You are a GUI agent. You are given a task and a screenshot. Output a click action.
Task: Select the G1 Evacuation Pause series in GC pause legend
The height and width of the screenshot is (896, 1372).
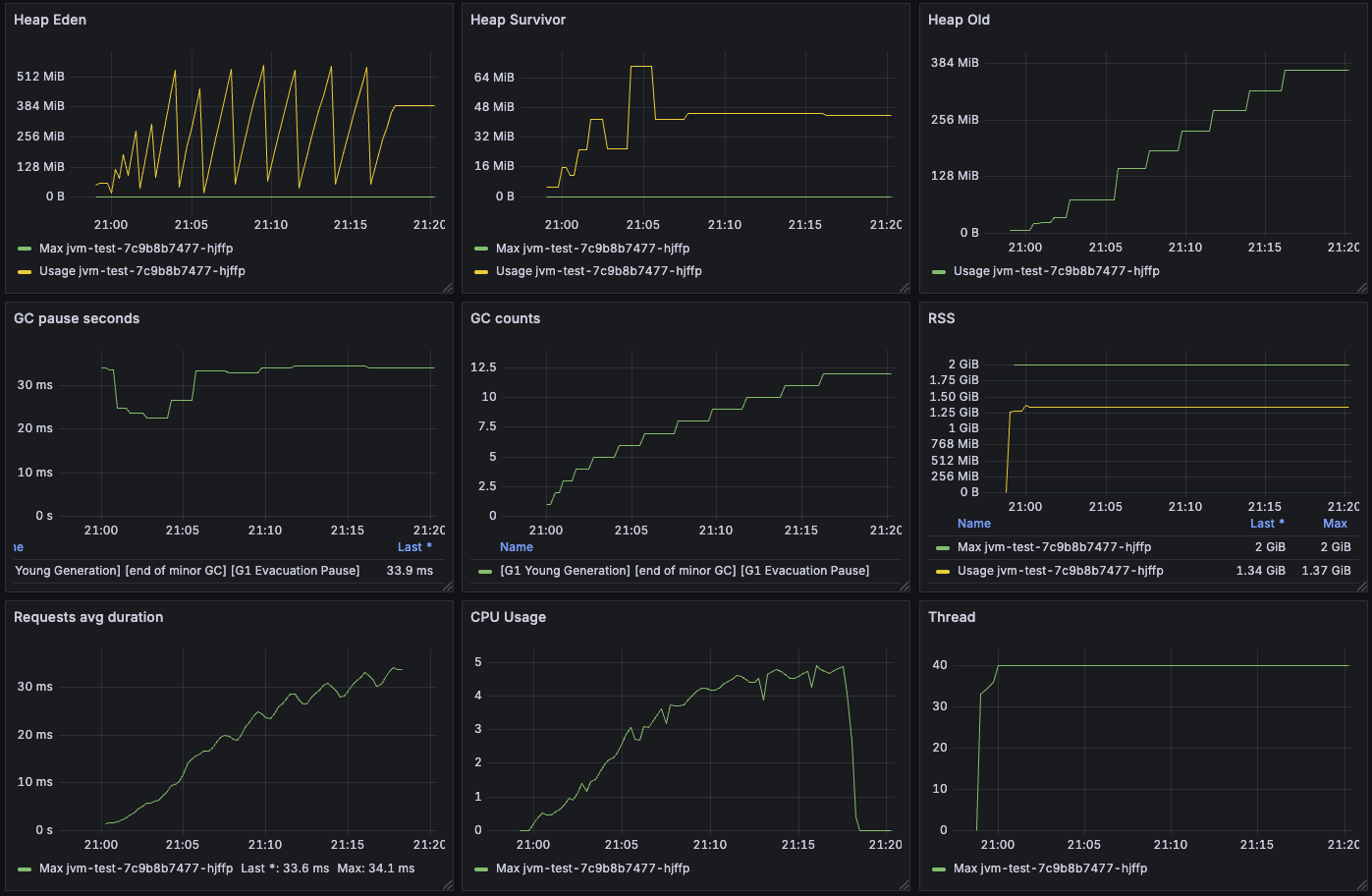(187, 571)
